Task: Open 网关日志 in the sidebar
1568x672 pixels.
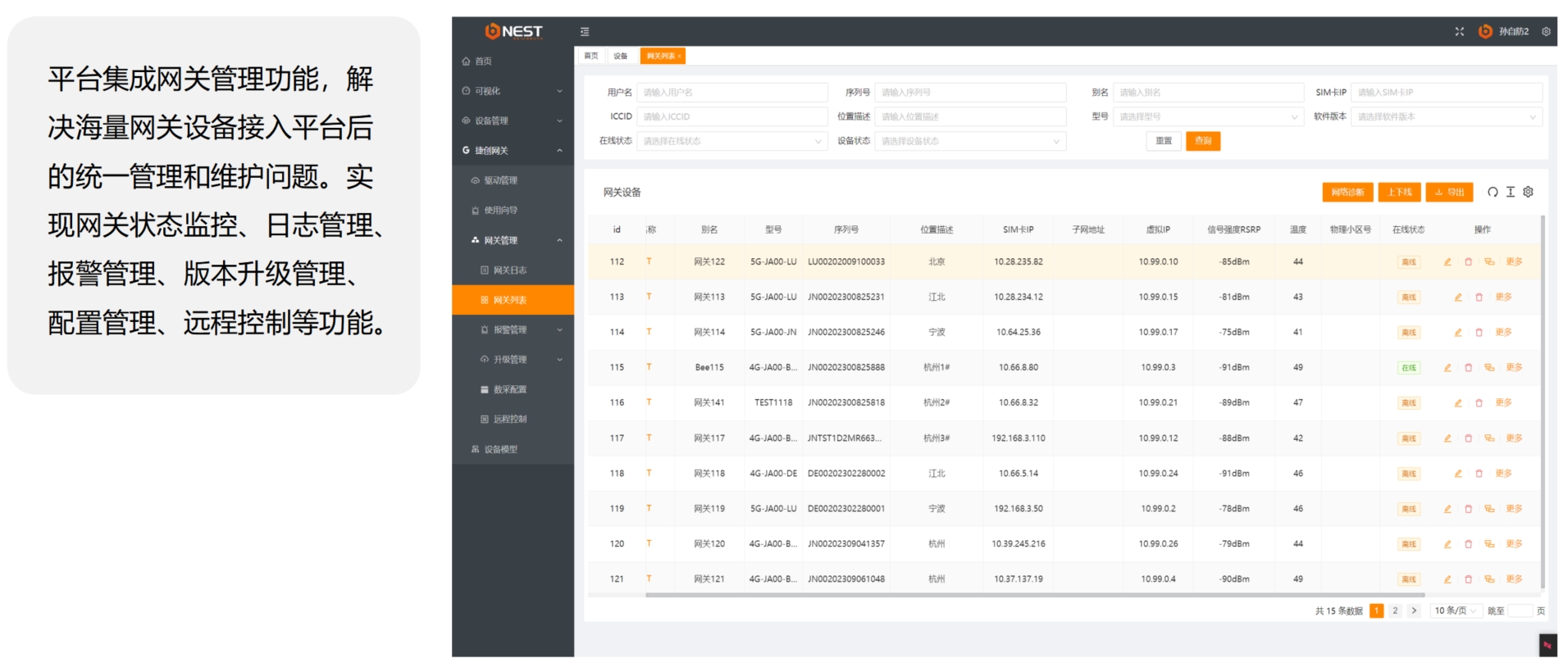Action: 509,270
